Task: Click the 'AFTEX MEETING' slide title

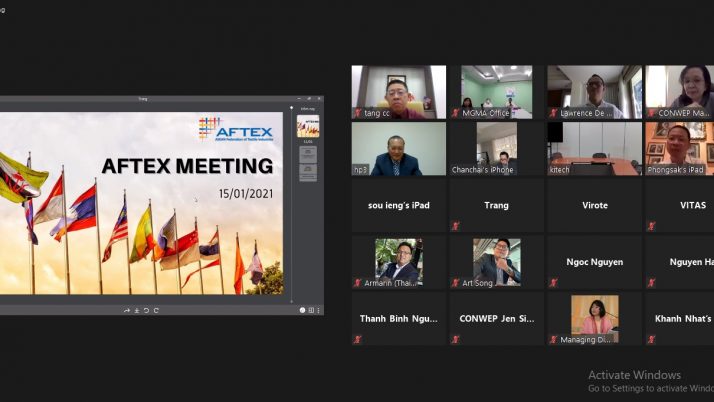Action: pos(188,166)
